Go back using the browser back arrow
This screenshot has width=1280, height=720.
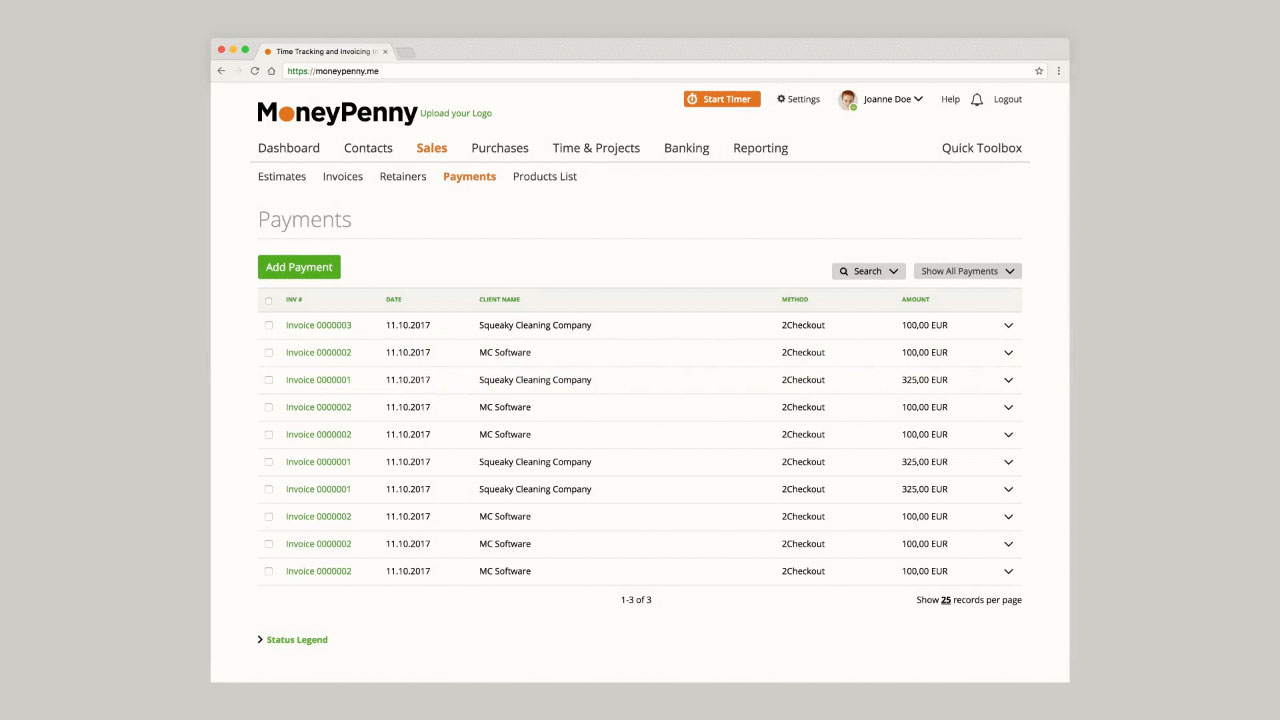221,71
